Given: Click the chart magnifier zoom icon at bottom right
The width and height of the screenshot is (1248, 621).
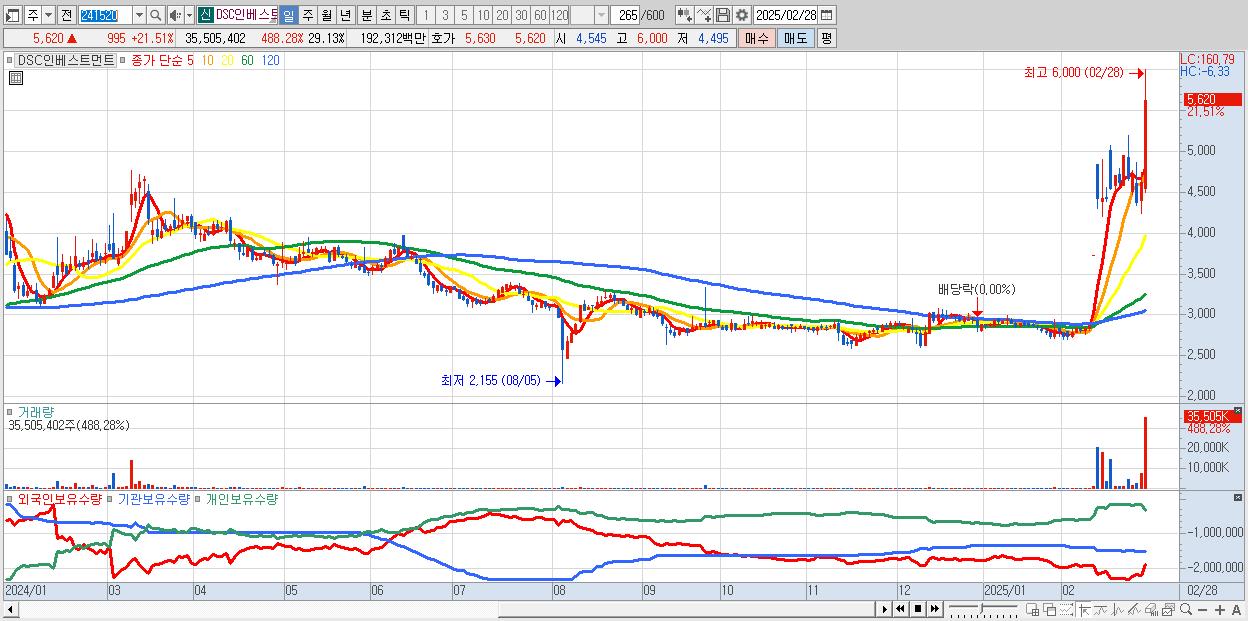Looking at the screenshot, I should 1186,609.
